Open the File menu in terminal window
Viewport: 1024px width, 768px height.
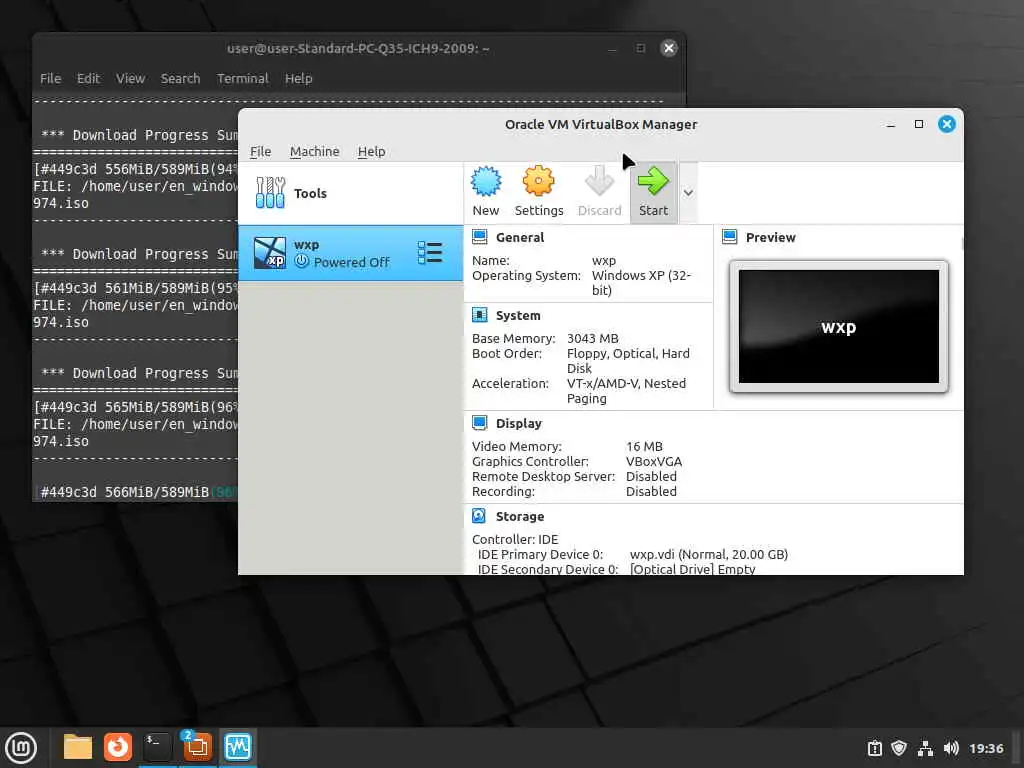(x=50, y=78)
